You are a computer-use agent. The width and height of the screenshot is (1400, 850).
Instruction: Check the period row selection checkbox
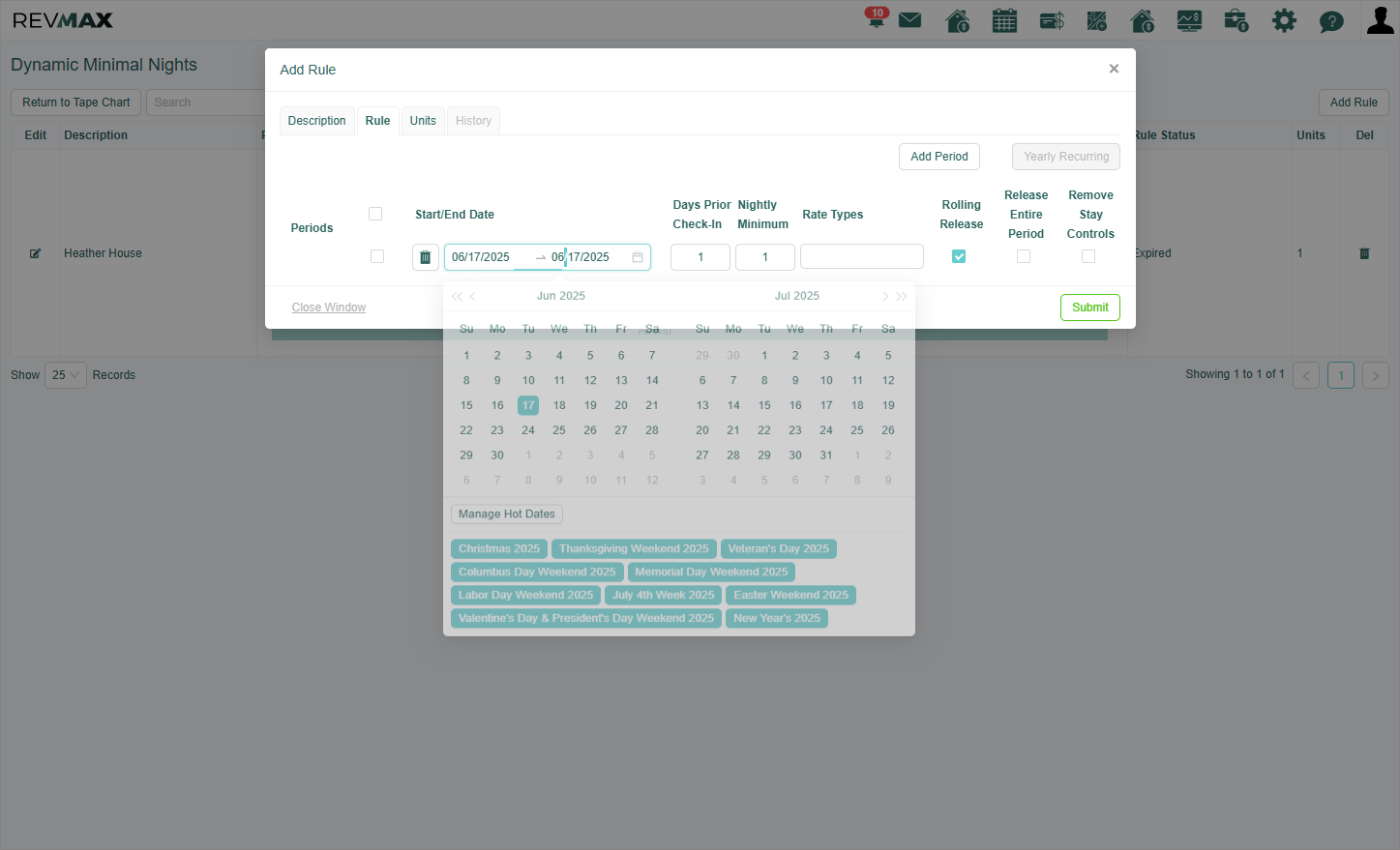click(x=377, y=256)
